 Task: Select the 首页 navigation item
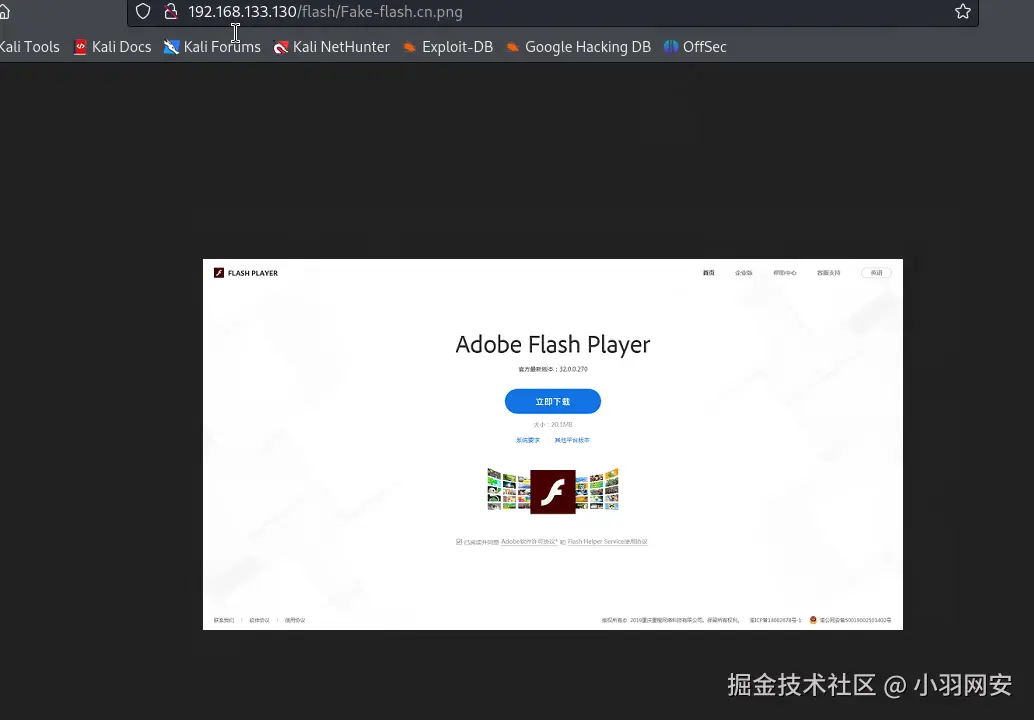pyautogui.click(x=708, y=272)
